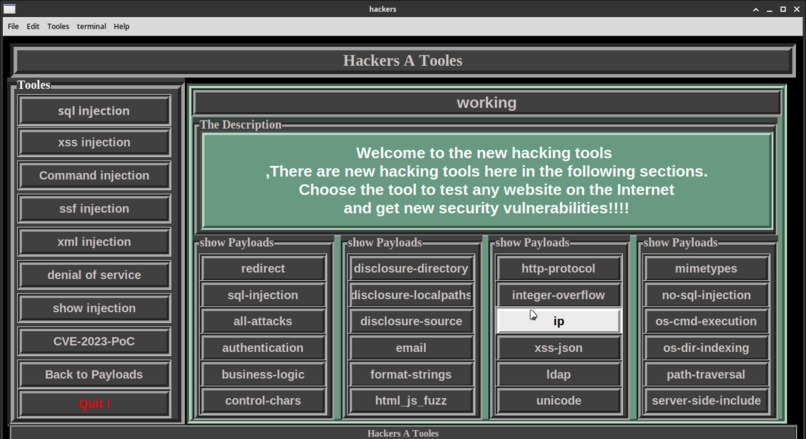Open format-strings payloads

(x=411, y=374)
